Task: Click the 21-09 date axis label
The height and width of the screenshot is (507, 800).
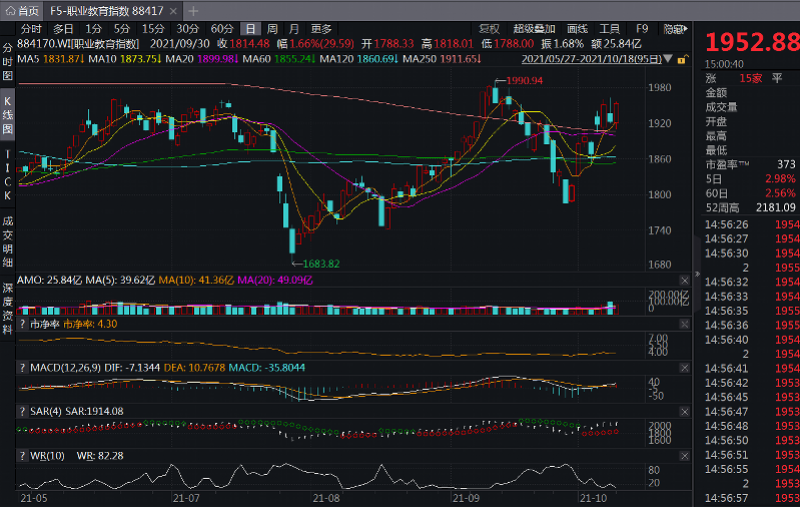Action: pos(466,498)
